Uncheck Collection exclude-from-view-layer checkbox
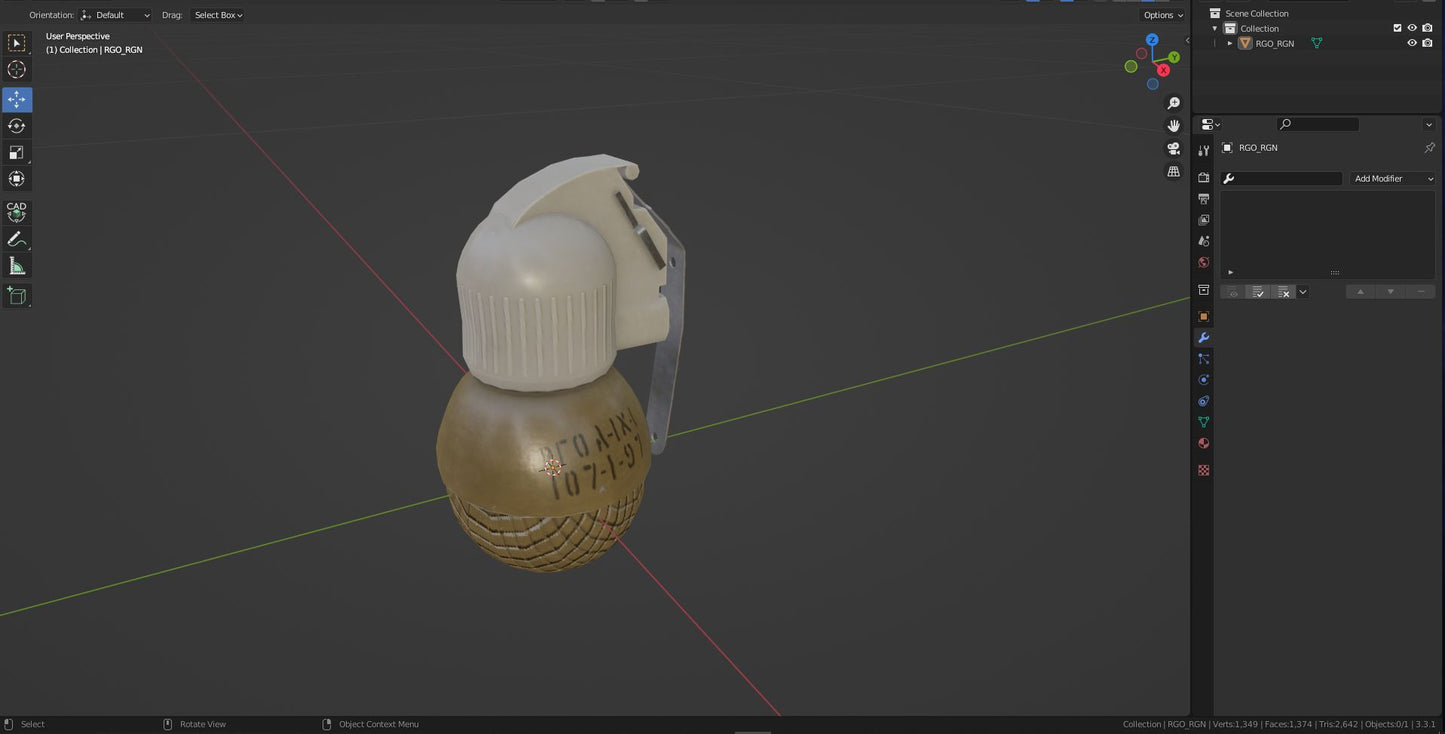1445x734 pixels. pos(1397,28)
